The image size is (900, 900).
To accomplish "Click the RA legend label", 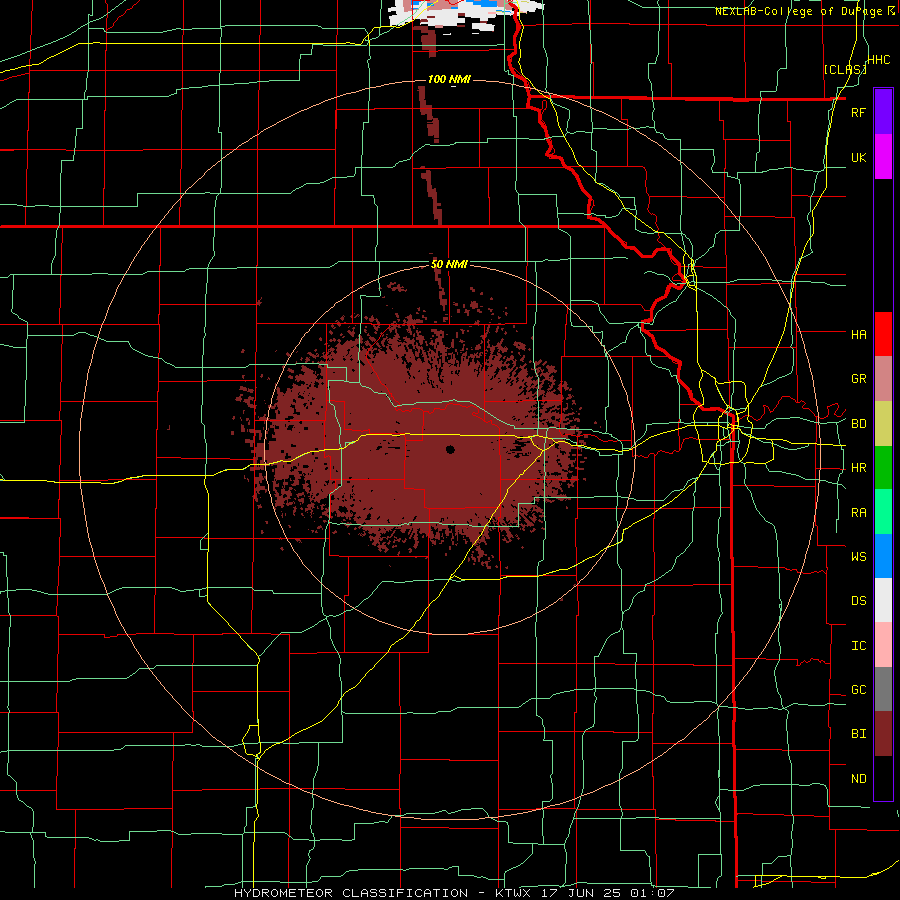I will [858, 513].
